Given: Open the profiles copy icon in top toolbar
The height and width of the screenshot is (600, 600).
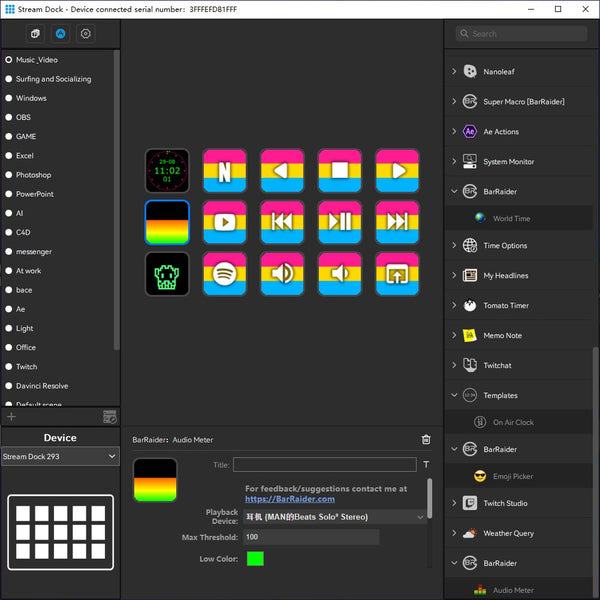Looking at the screenshot, I should (35, 34).
